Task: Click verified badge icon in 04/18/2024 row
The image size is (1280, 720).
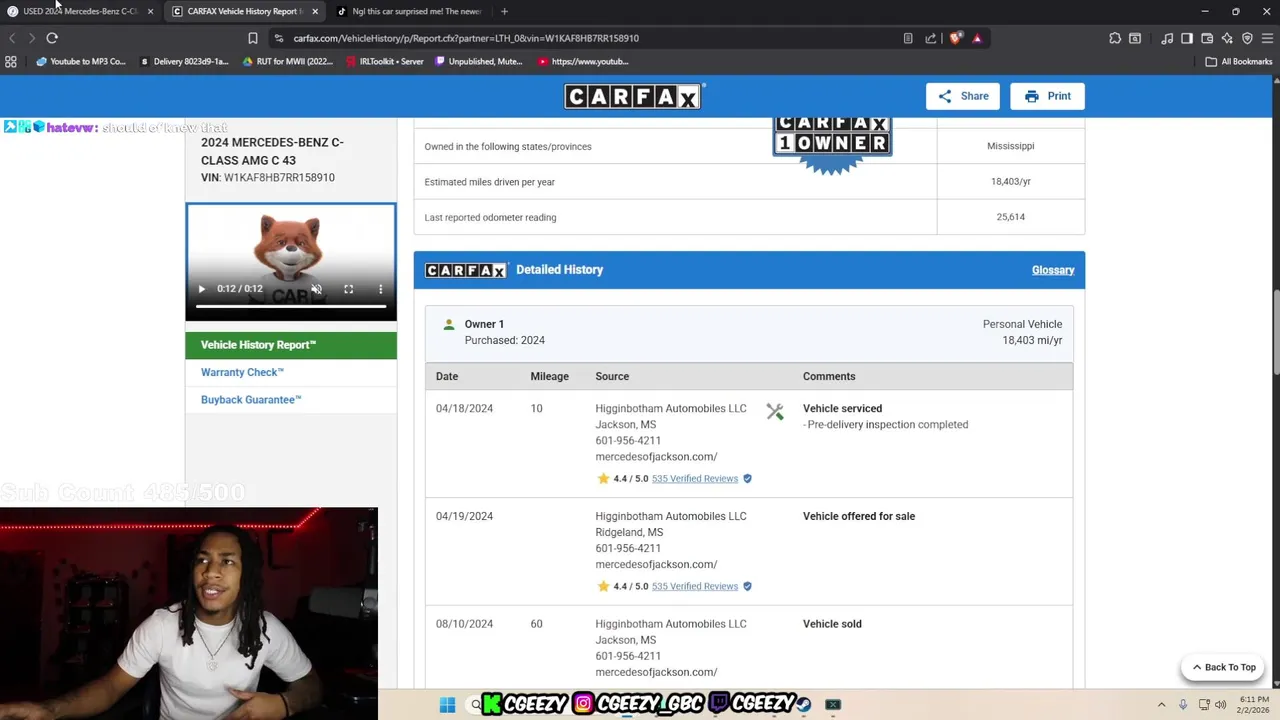Action: click(747, 479)
